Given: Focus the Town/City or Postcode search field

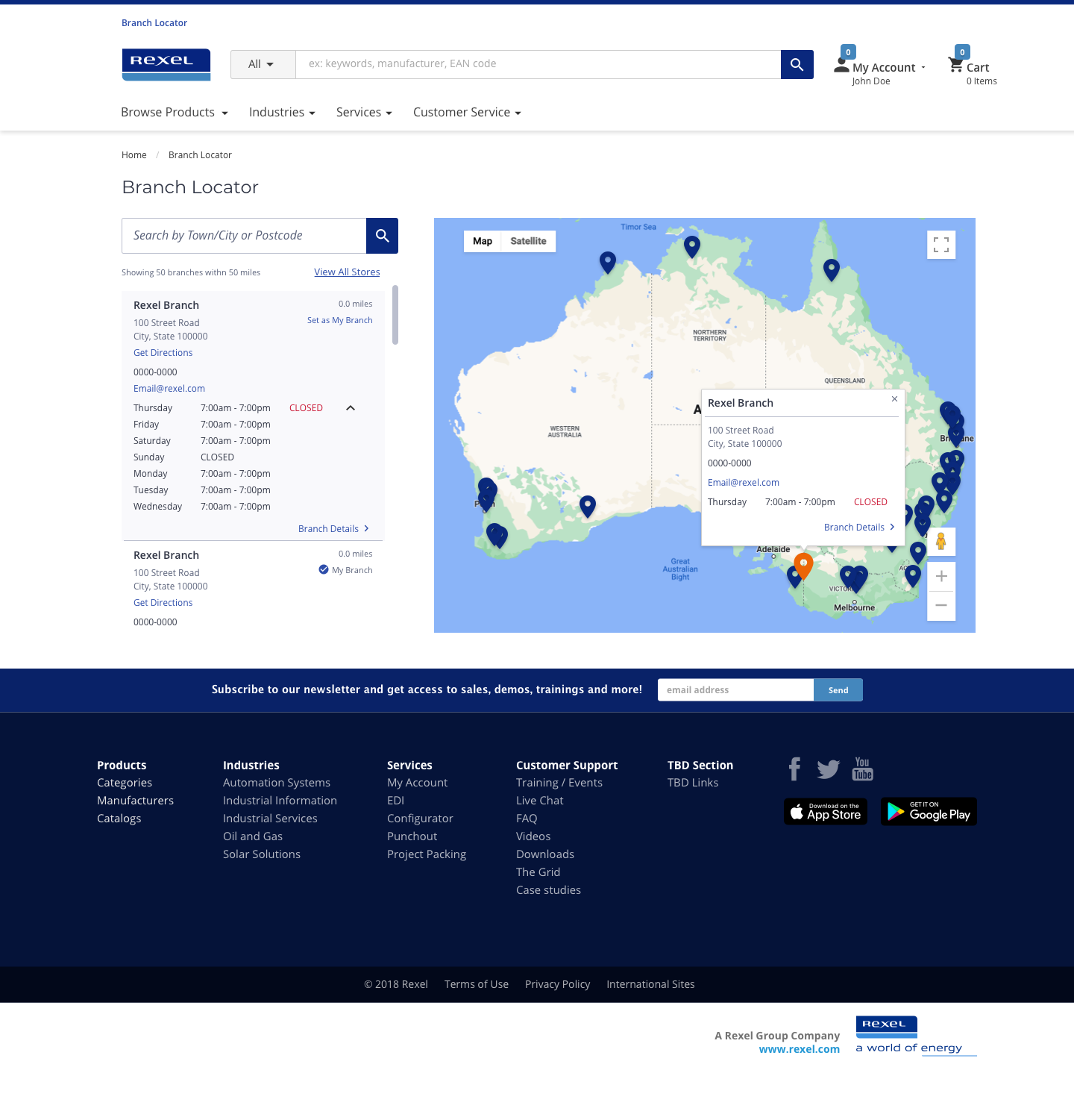Looking at the screenshot, I should (x=244, y=236).
